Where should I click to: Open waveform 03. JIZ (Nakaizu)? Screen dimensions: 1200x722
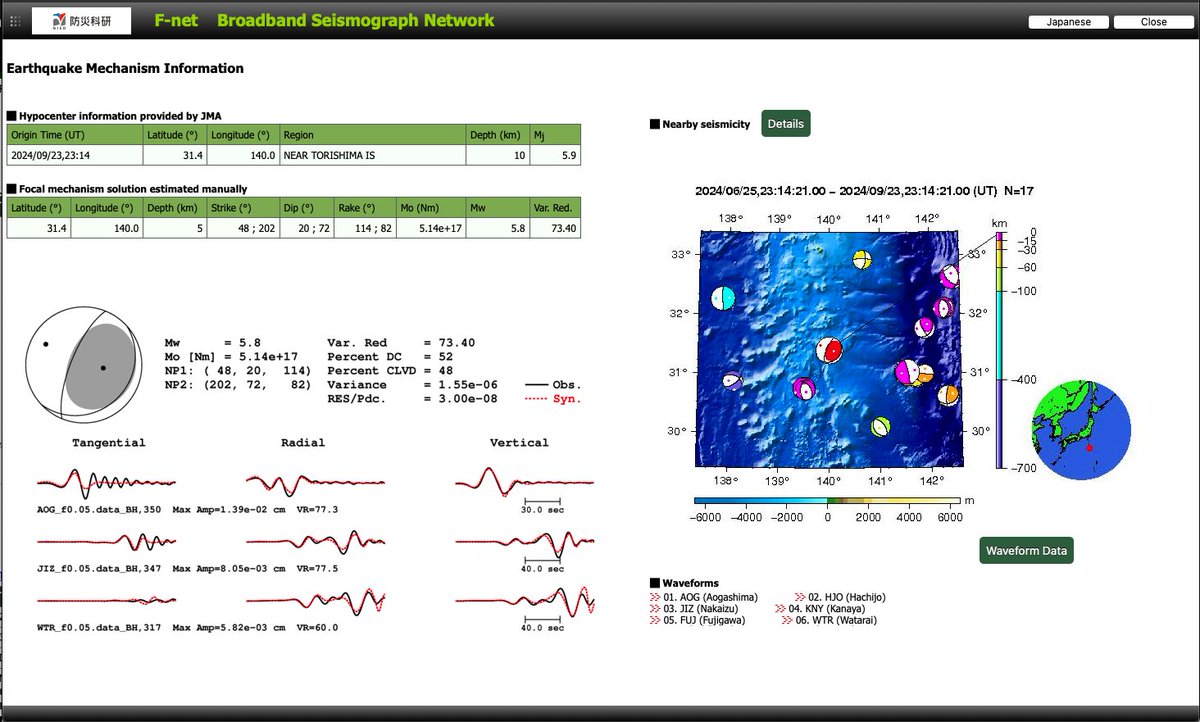pyautogui.click(x=697, y=608)
